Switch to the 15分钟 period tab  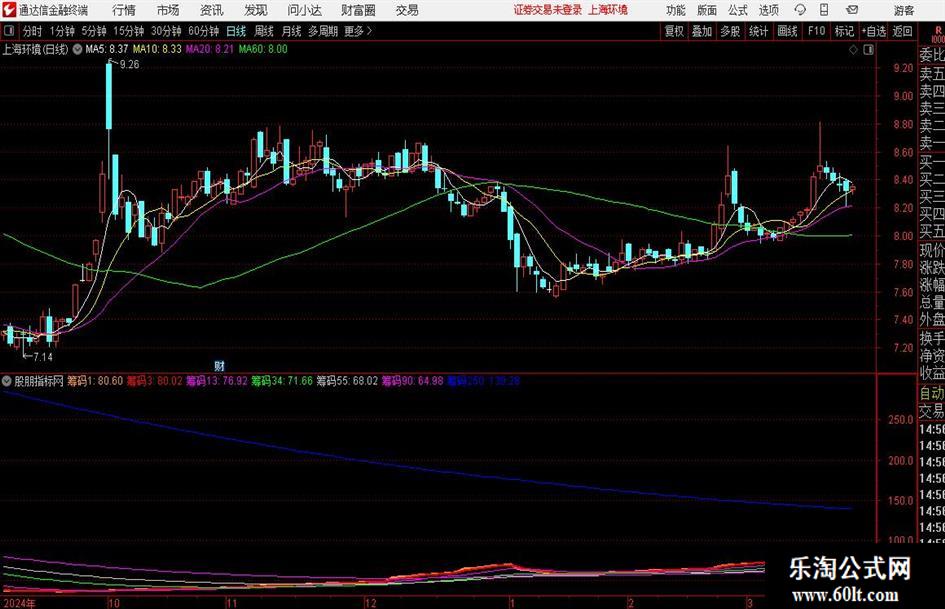[128, 31]
